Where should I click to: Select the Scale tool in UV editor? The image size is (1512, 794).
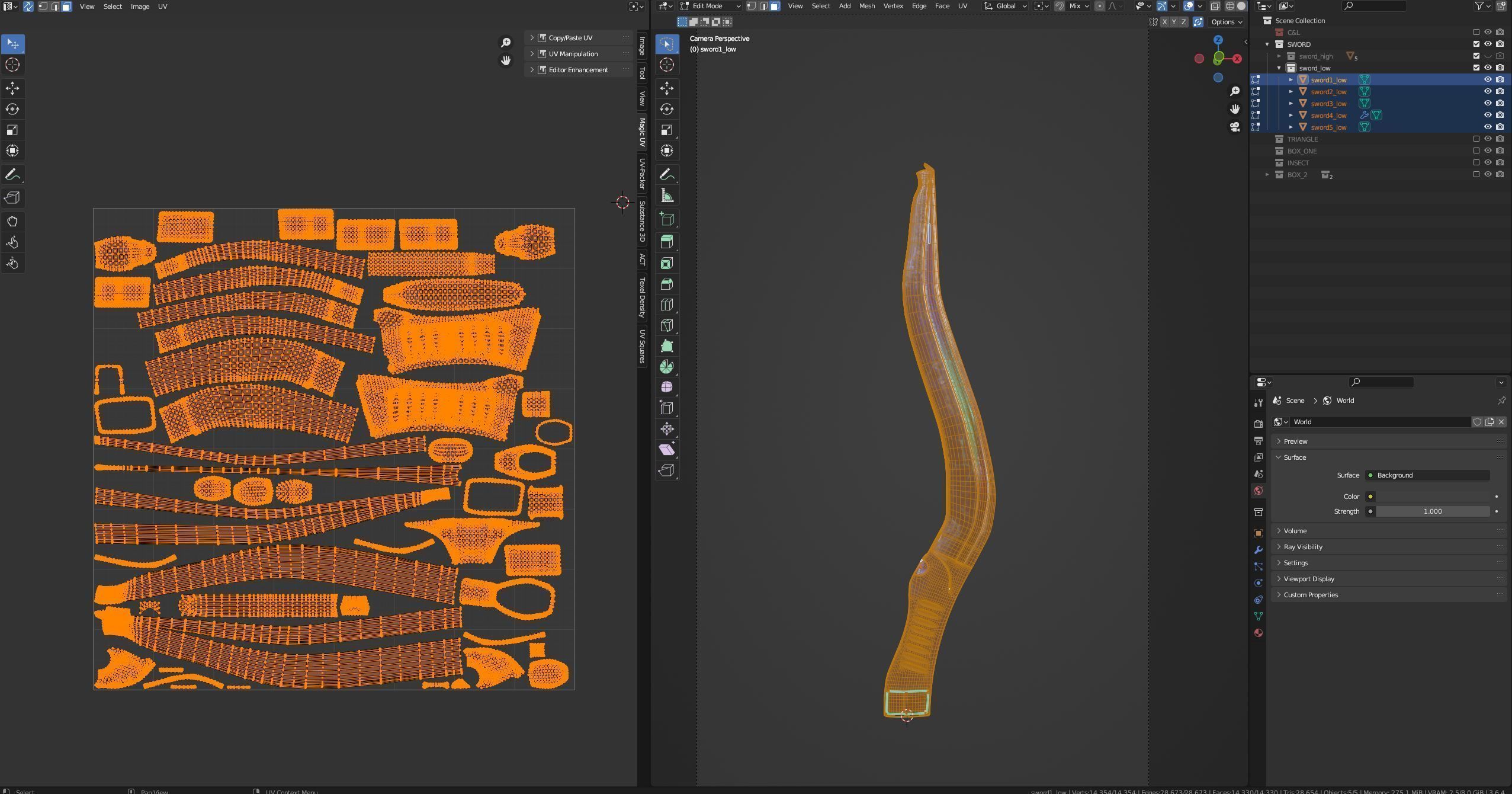(x=12, y=130)
